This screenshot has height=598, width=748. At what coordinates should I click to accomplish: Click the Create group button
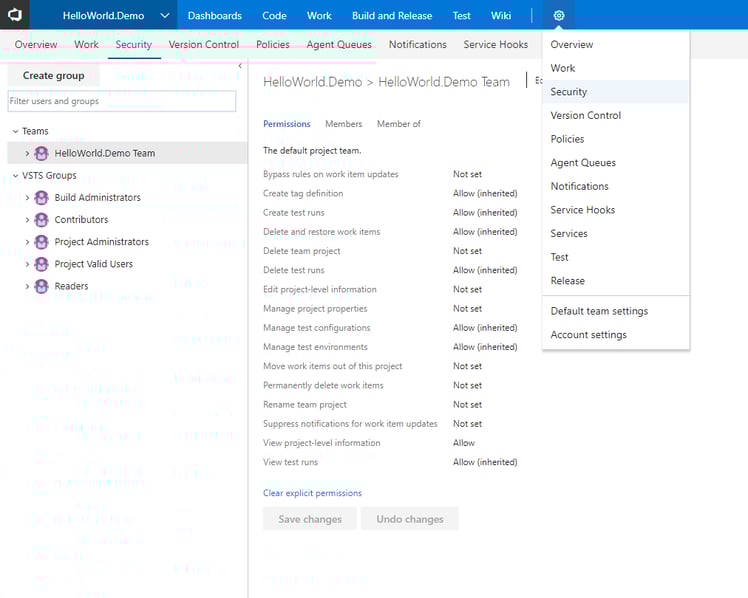53,75
